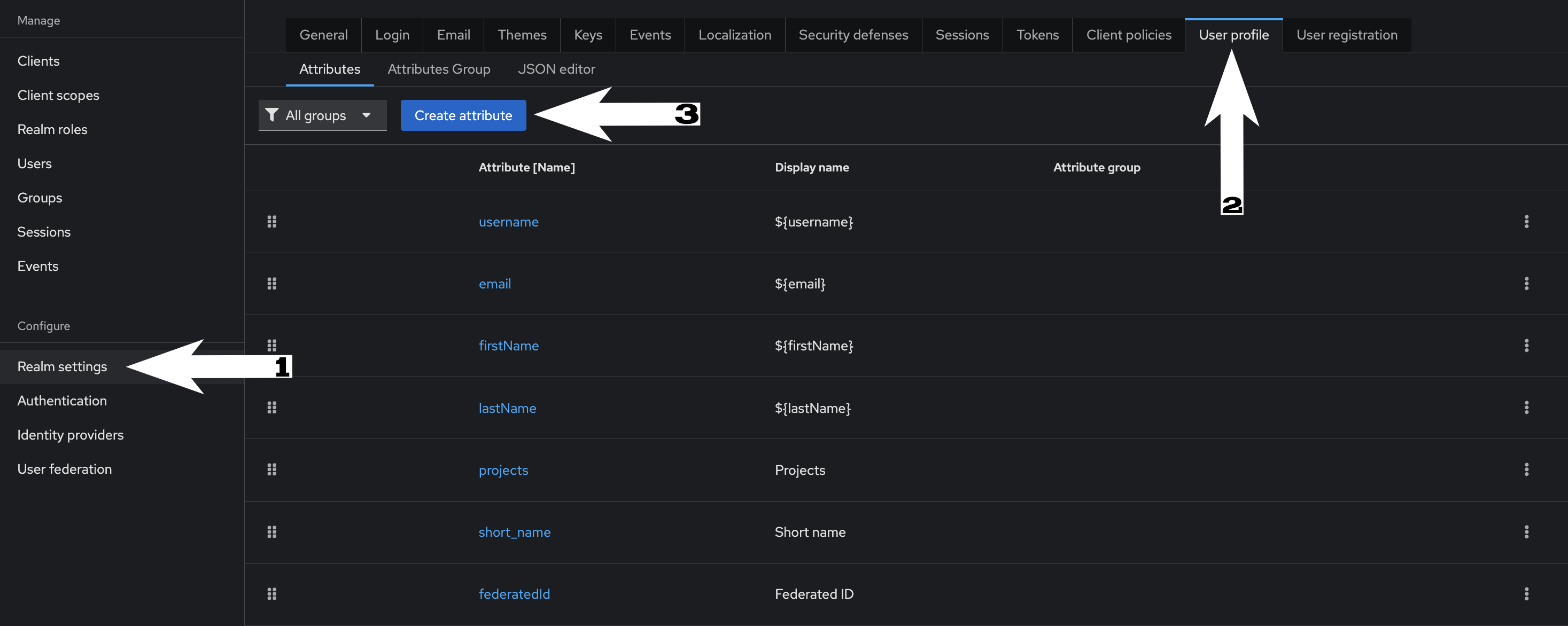Open the User registration tab
This screenshot has height=626, width=1568.
[x=1346, y=35]
